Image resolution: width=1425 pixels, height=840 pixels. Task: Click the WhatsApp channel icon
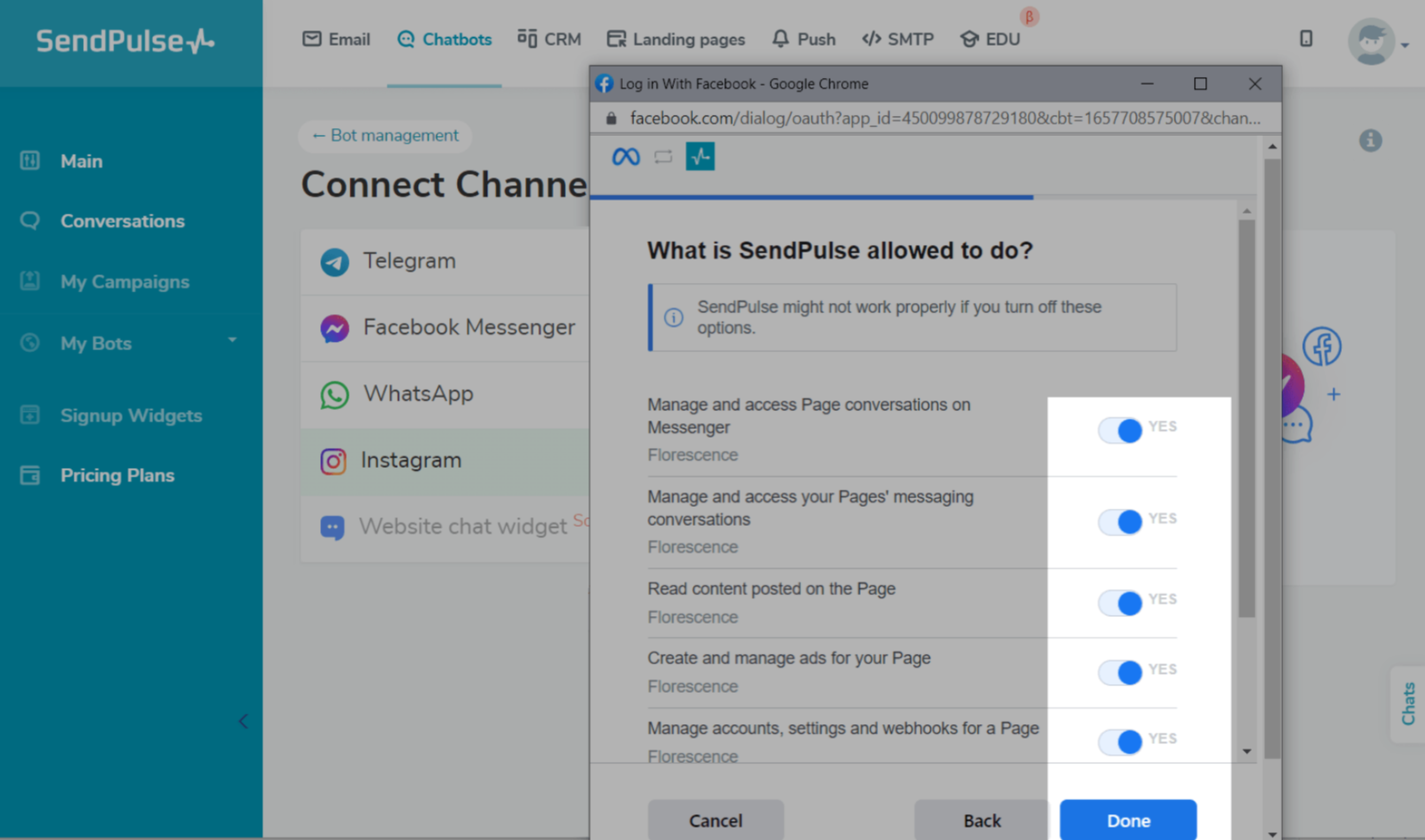pos(335,394)
